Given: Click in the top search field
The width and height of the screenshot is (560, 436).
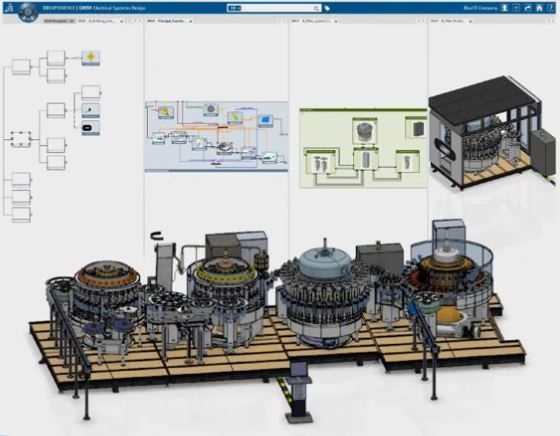Looking at the screenshot, I should 277,8.
